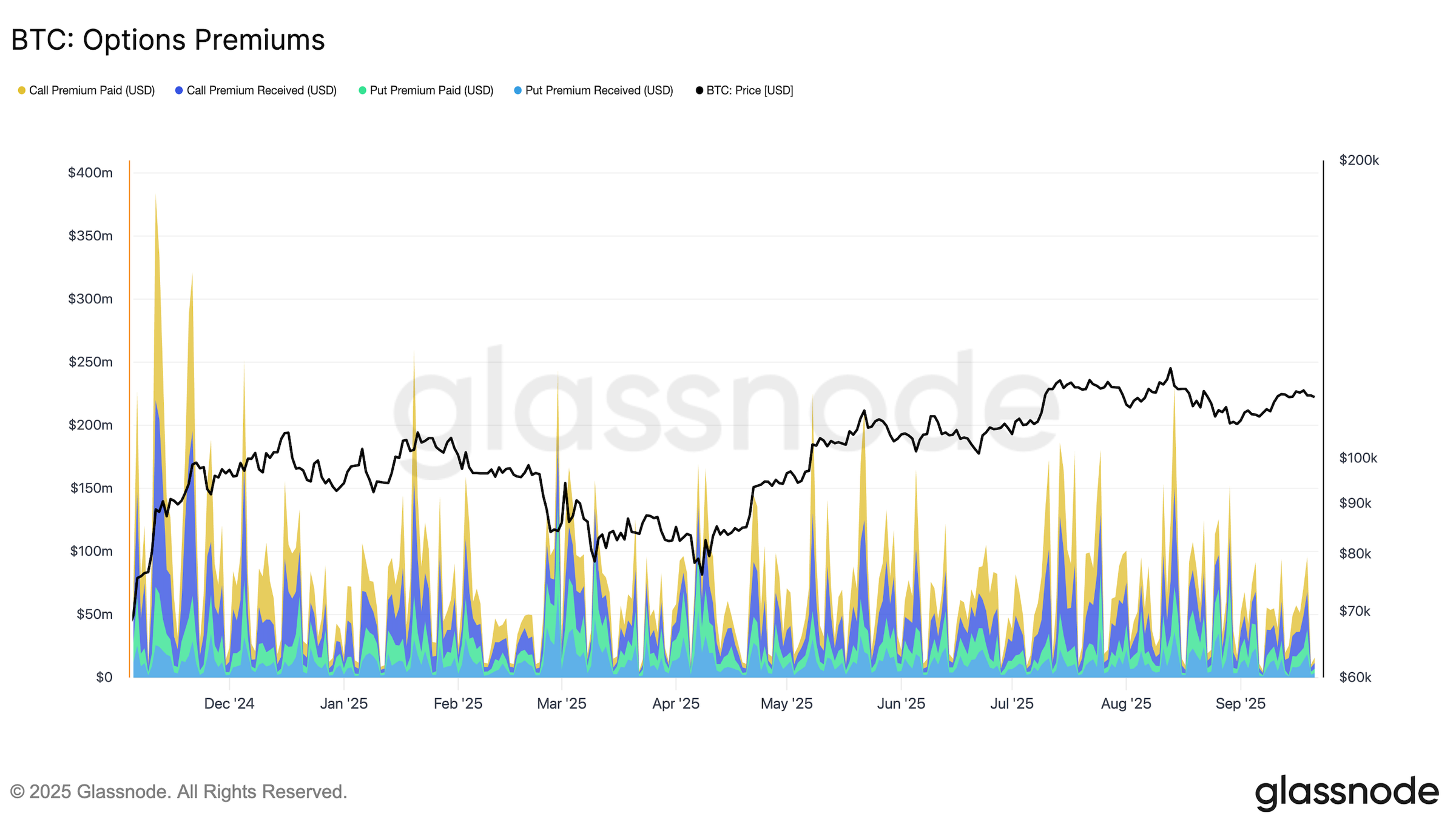Screen dimensions: 1456x819
Task: Click the black BTC: Price legend dot
Action: tap(699, 90)
